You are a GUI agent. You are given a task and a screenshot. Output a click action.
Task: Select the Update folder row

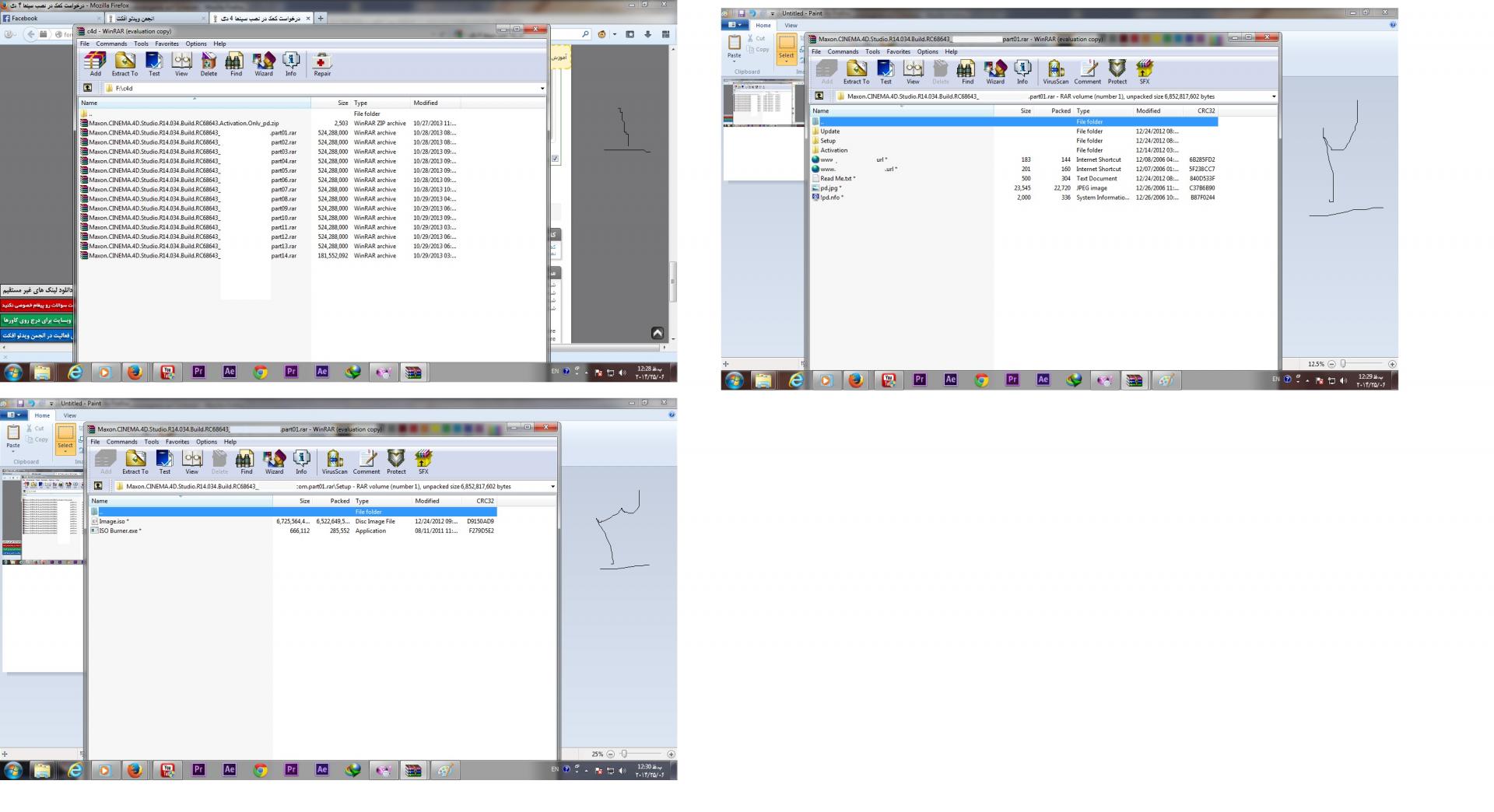tap(1014, 131)
